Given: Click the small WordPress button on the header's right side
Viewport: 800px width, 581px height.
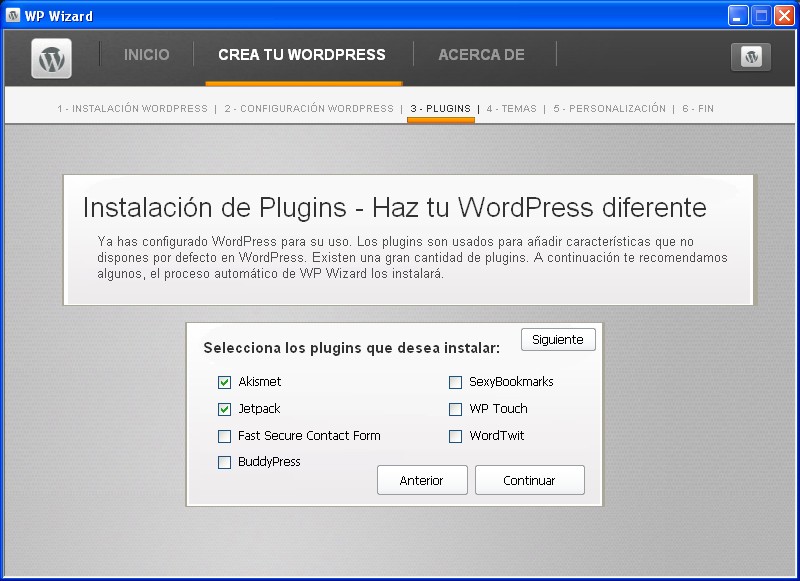Looking at the screenshot, I should [751, 57].
